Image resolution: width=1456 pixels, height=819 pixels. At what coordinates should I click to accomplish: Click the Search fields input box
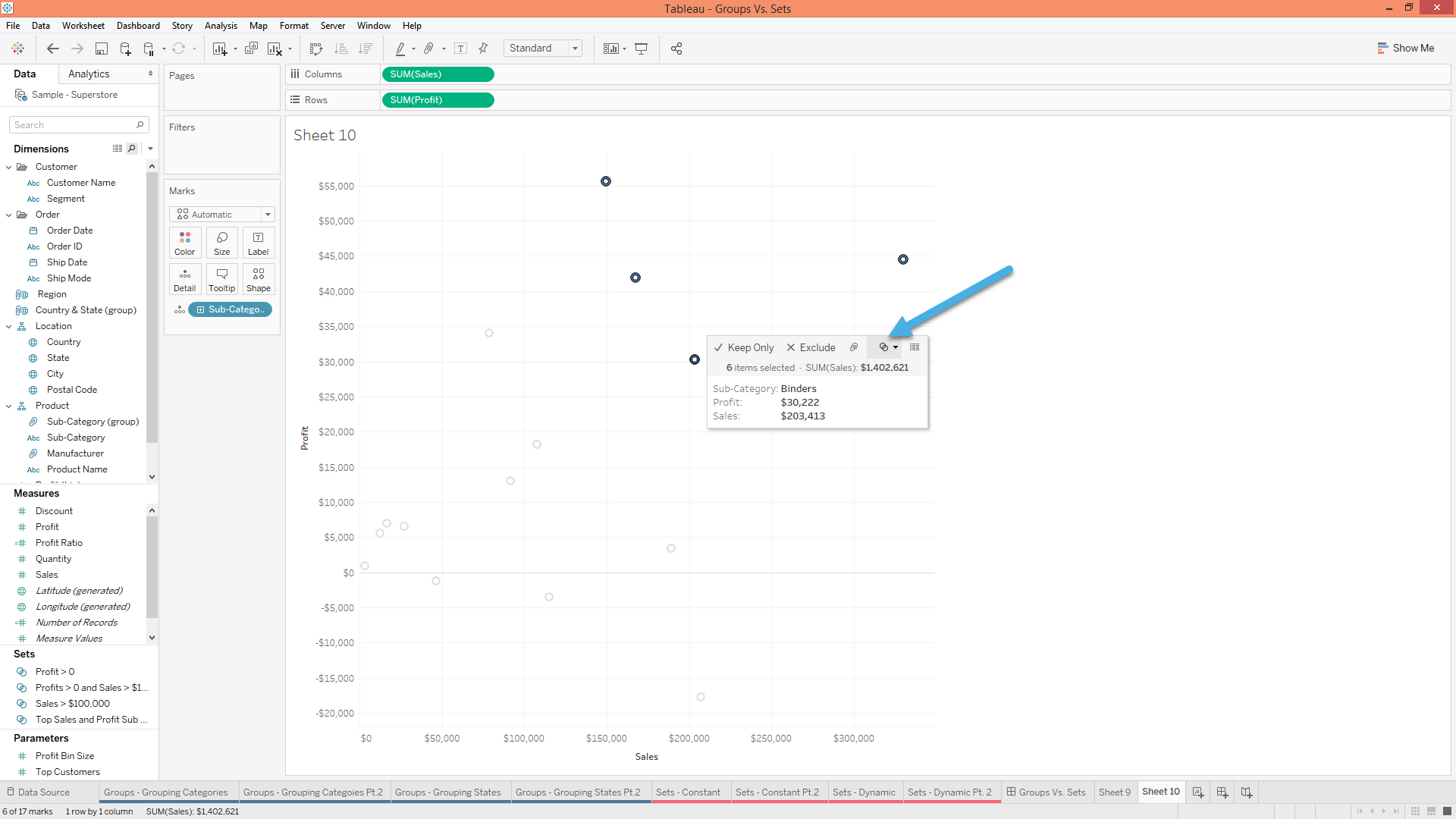click(x=79, y=125)
